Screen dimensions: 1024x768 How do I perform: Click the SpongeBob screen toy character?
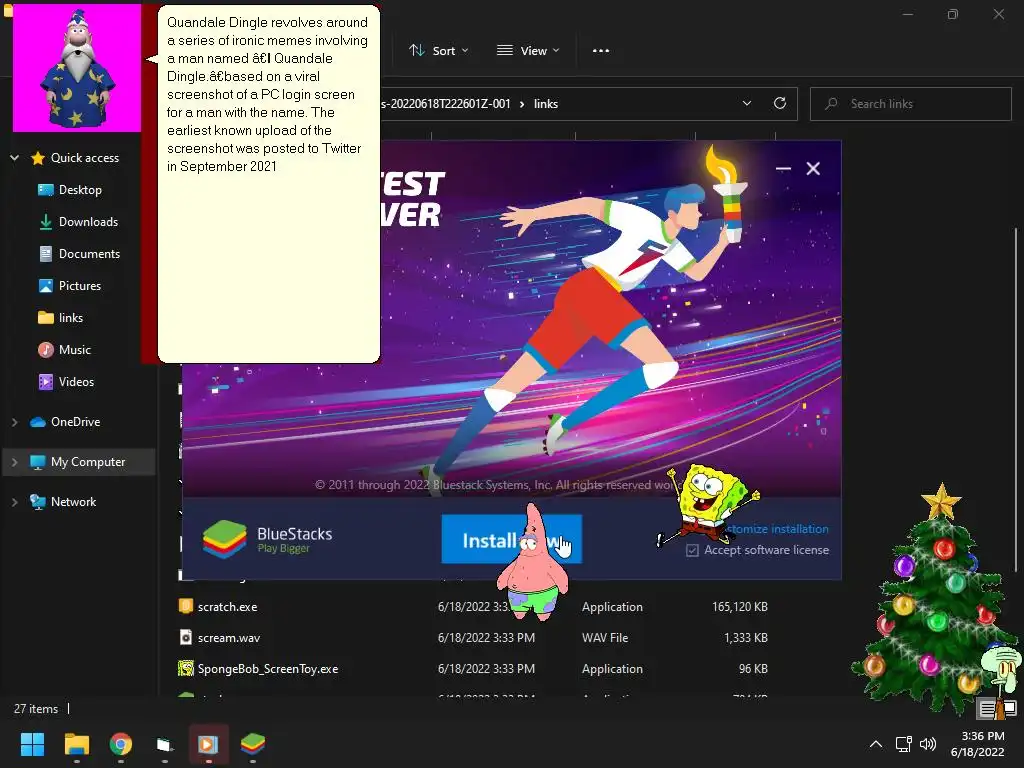[x=709, y=503]
